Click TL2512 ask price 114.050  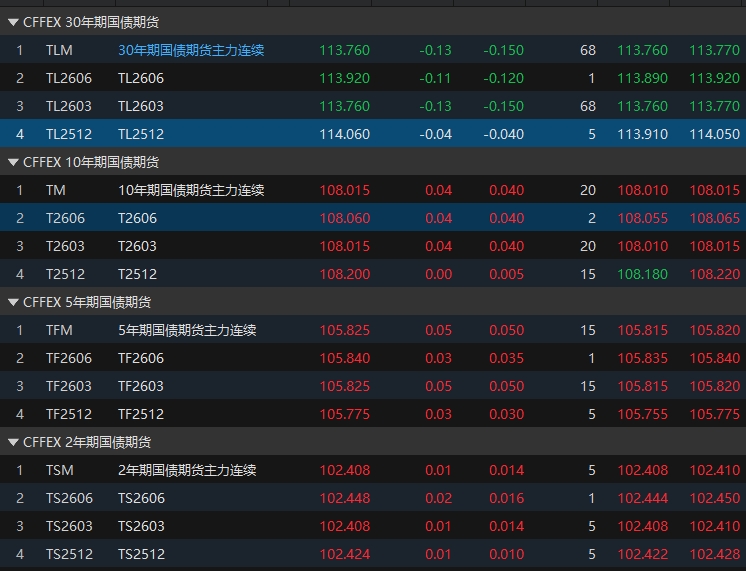(x=715, y=134)
